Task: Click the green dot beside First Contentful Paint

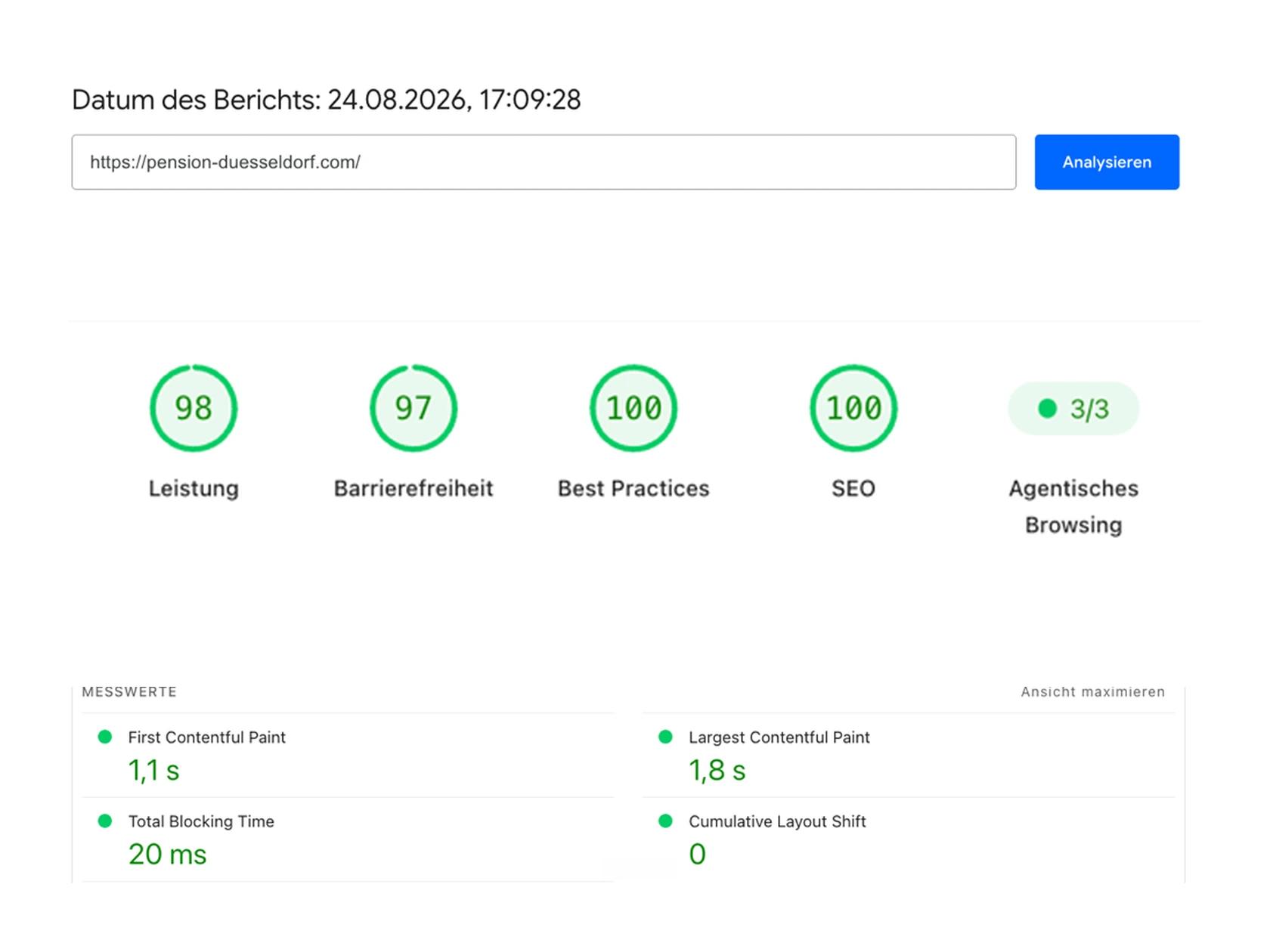Action: coord(105,737)
